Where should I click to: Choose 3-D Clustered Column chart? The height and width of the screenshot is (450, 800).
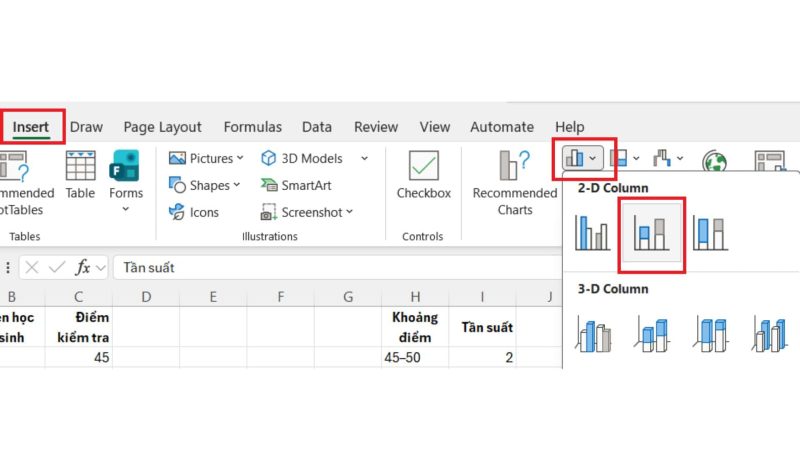coord(592,335)
